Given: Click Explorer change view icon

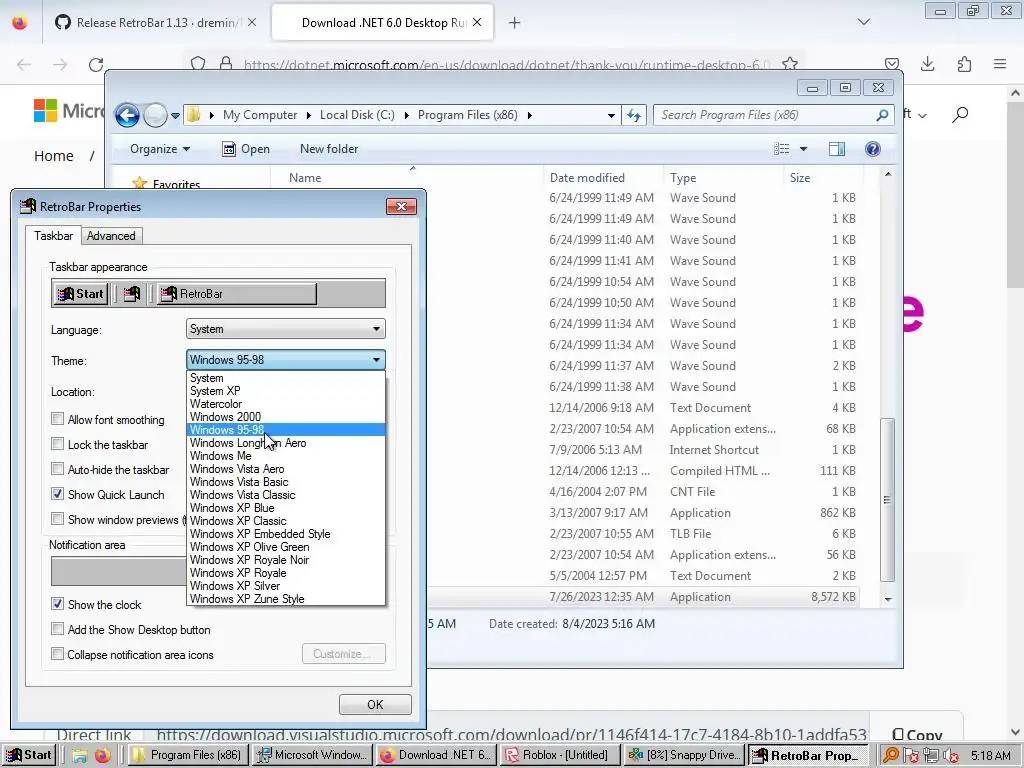Looking at the screenshot, I should point(782,149).
